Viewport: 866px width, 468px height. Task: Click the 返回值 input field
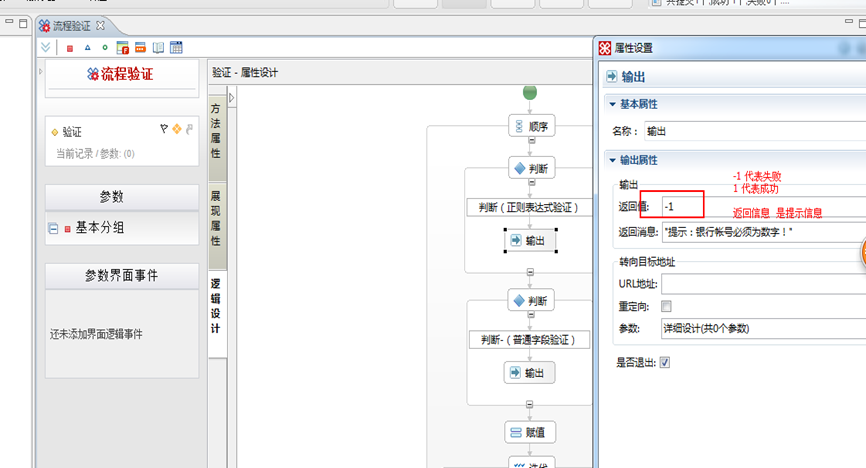coord(764,207)
